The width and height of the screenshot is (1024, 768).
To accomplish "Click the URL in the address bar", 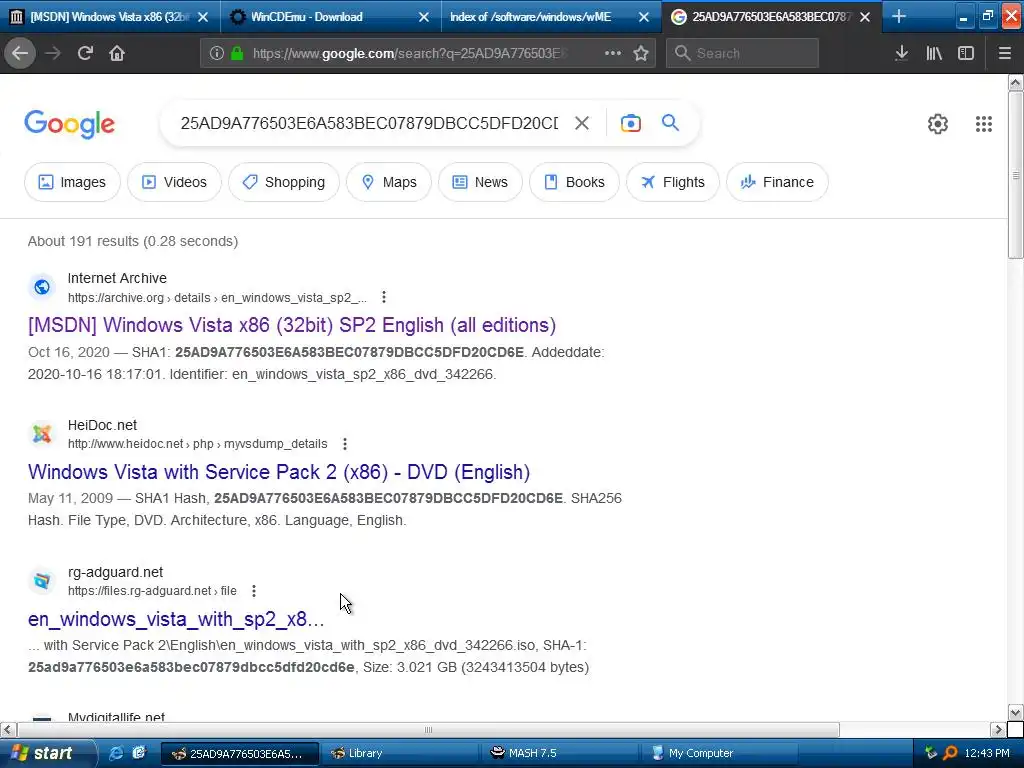I will click(409, 53).
